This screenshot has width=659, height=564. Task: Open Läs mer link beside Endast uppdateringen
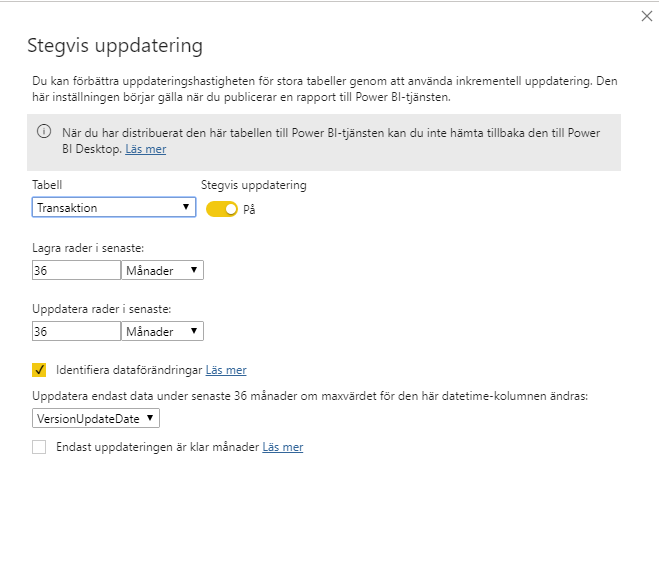point(282,447)
